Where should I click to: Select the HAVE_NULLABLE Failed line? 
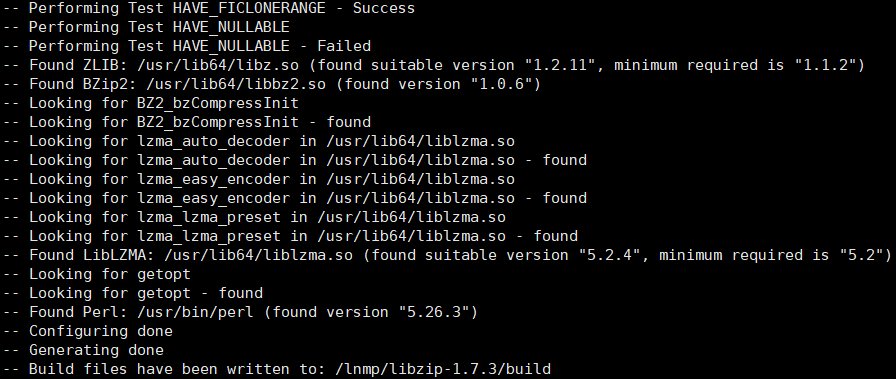187,46
